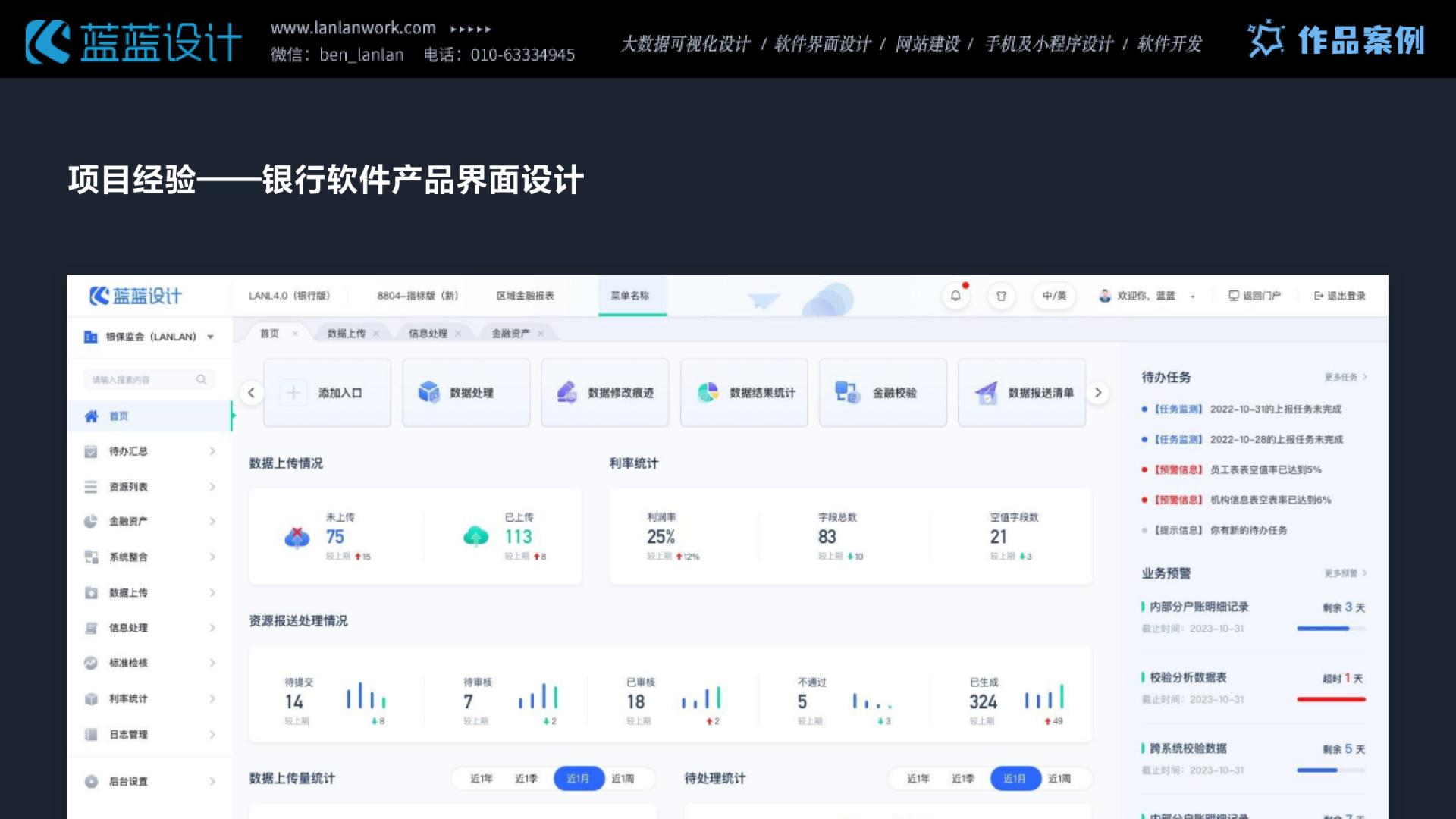This screenshot has width=1456, height=819.
Task: Open the 数据修改痕迹 shortcut icon
Action: click(x=567, y=392)
